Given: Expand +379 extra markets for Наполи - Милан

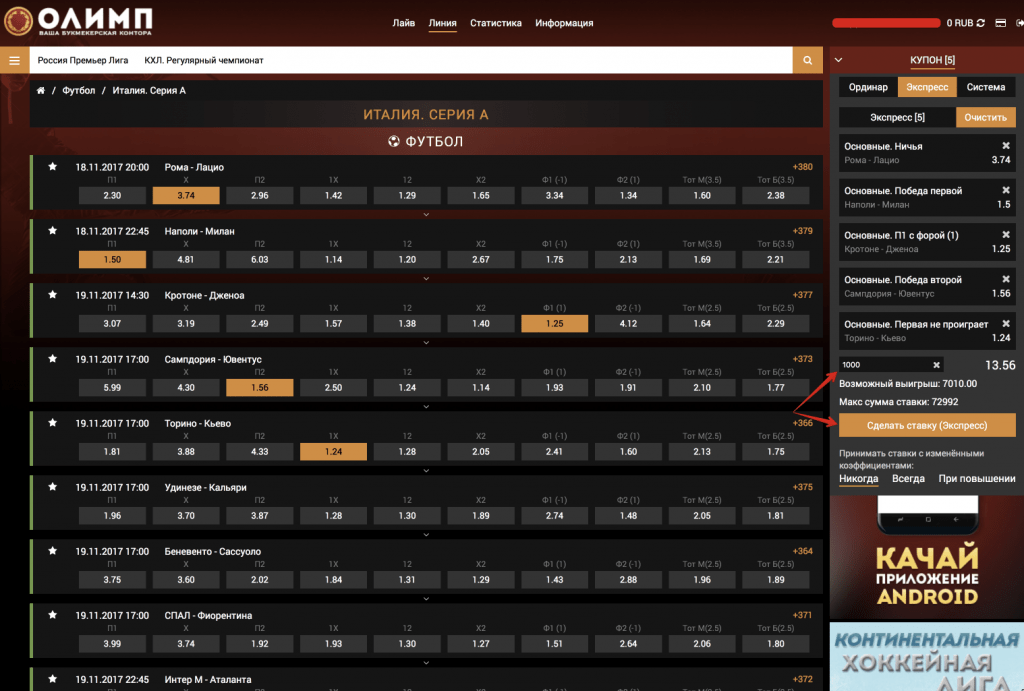Looking at the screenshot, I should coord(802,231).
